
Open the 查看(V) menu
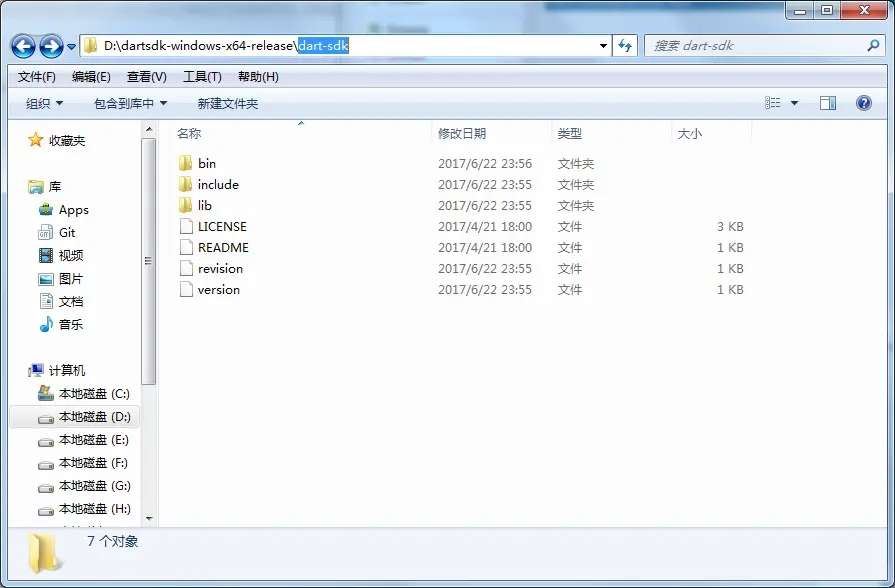pyautogui.click(x=147, y=76)
